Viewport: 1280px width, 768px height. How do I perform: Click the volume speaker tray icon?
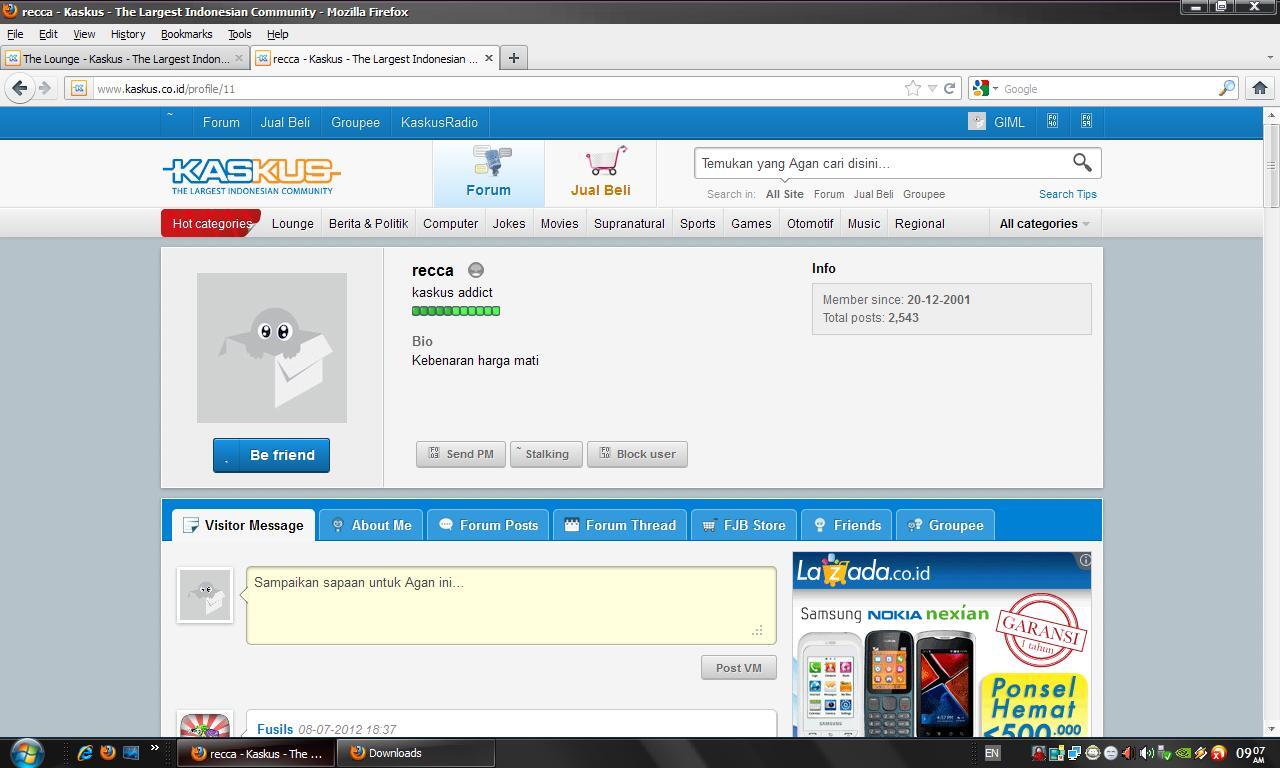(1146, 753)
